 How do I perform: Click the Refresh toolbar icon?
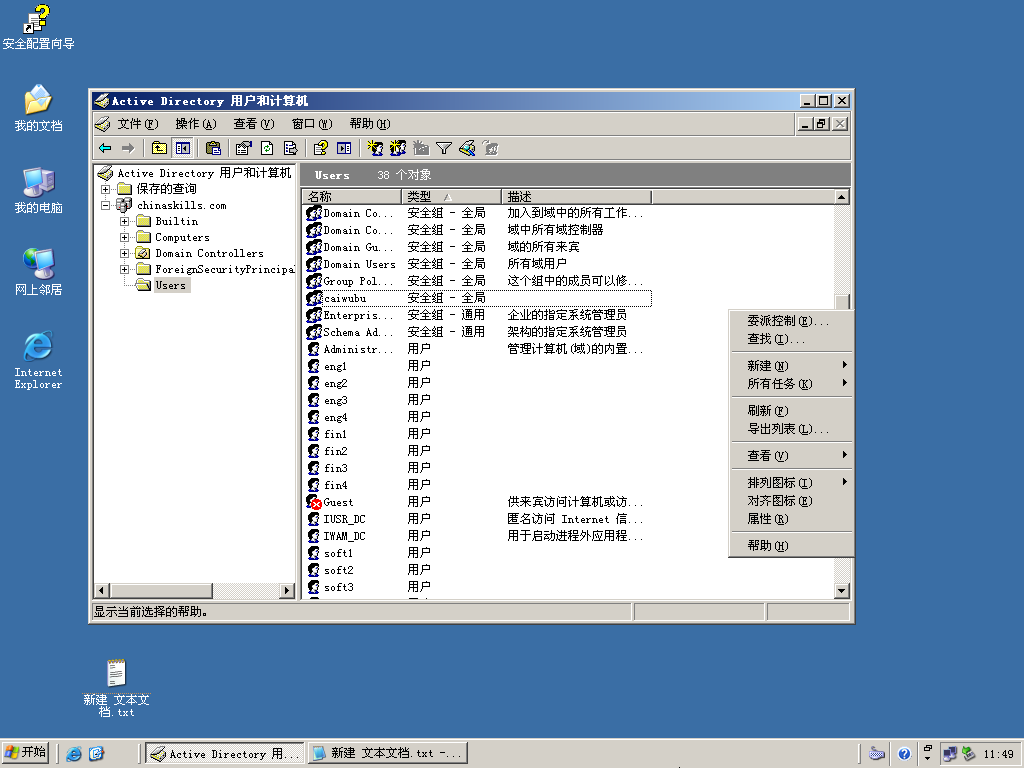[x=266, y=148]
